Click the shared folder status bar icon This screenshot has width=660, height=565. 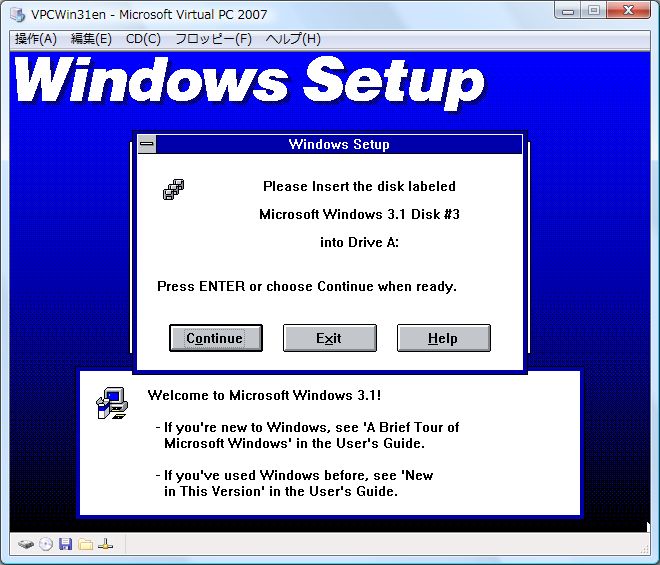(x=85, y=544)
